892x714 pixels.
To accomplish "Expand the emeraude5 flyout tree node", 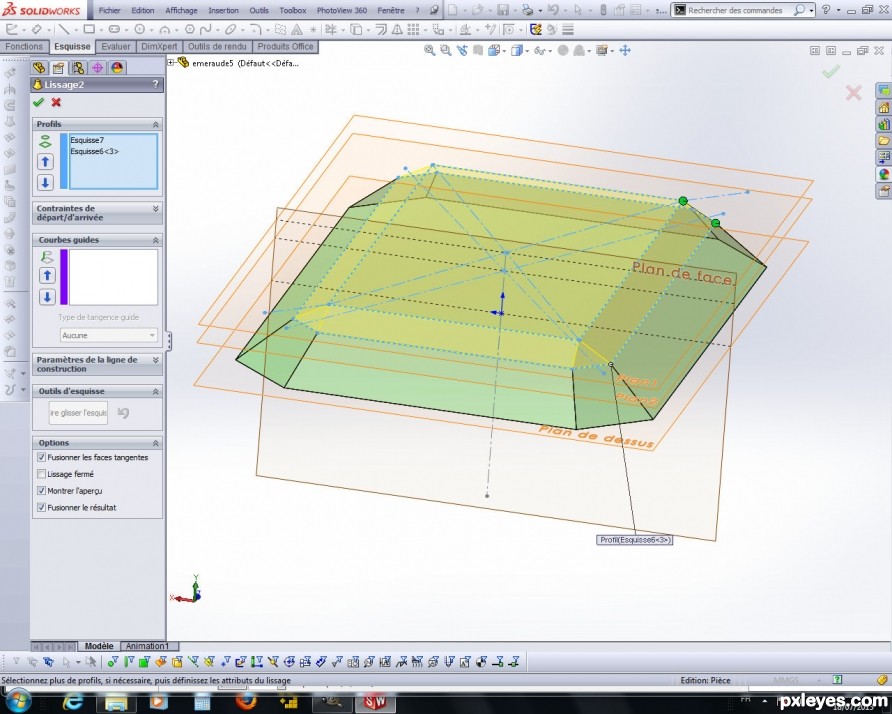I will tap(171, 63).
